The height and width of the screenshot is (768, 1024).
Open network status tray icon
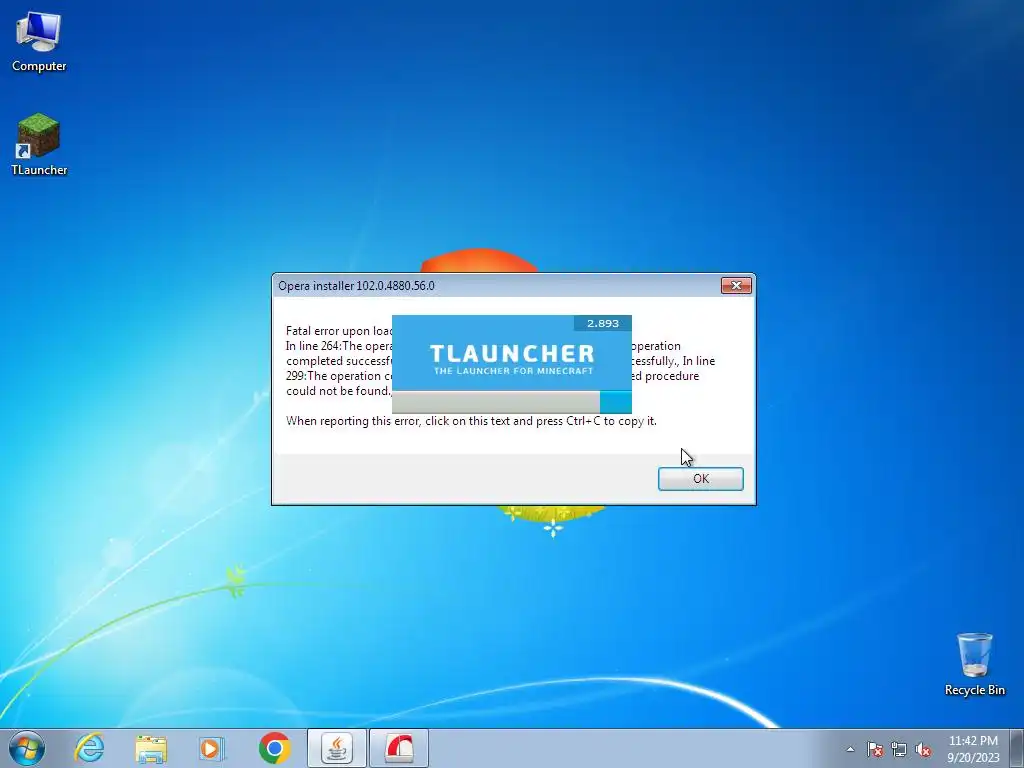pyautogui.click(x=899, y=749)
